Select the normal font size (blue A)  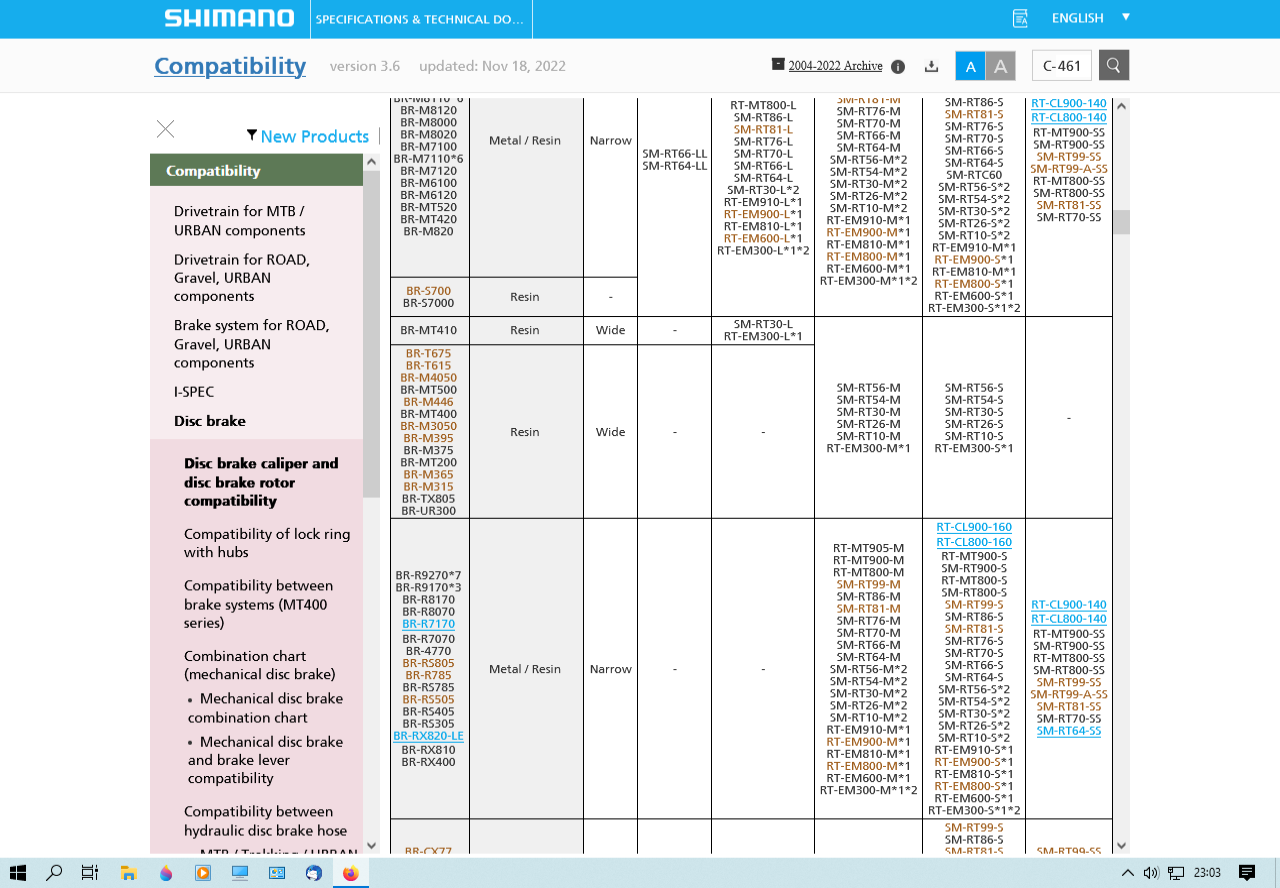tap(969, 66)
